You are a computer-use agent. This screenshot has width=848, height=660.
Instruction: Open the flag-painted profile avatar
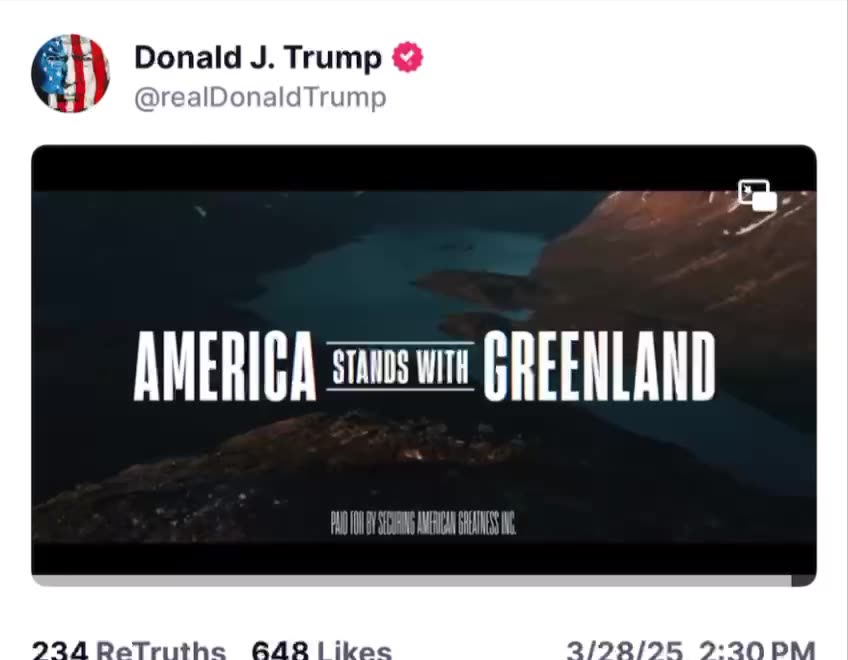pyautogui.click(x=70, y=73)
